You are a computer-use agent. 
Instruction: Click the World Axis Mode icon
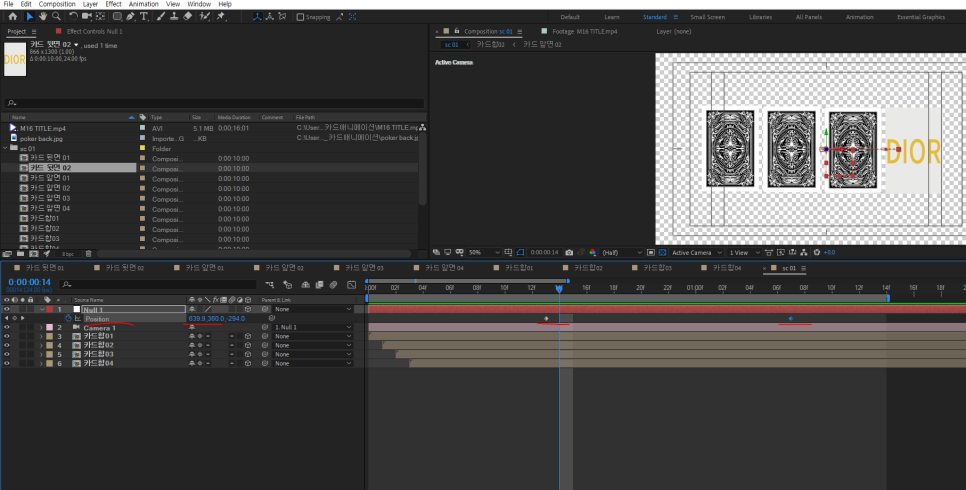[x=270, y=17]
